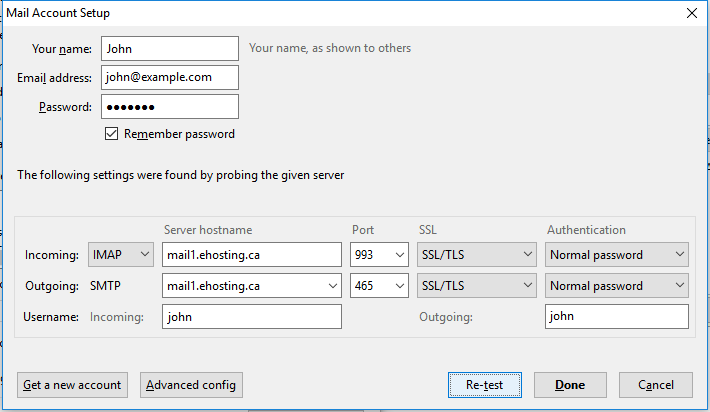This screenshot has height=412, width=710.
Task: Cancel the account setup
Action: (656, 385)
